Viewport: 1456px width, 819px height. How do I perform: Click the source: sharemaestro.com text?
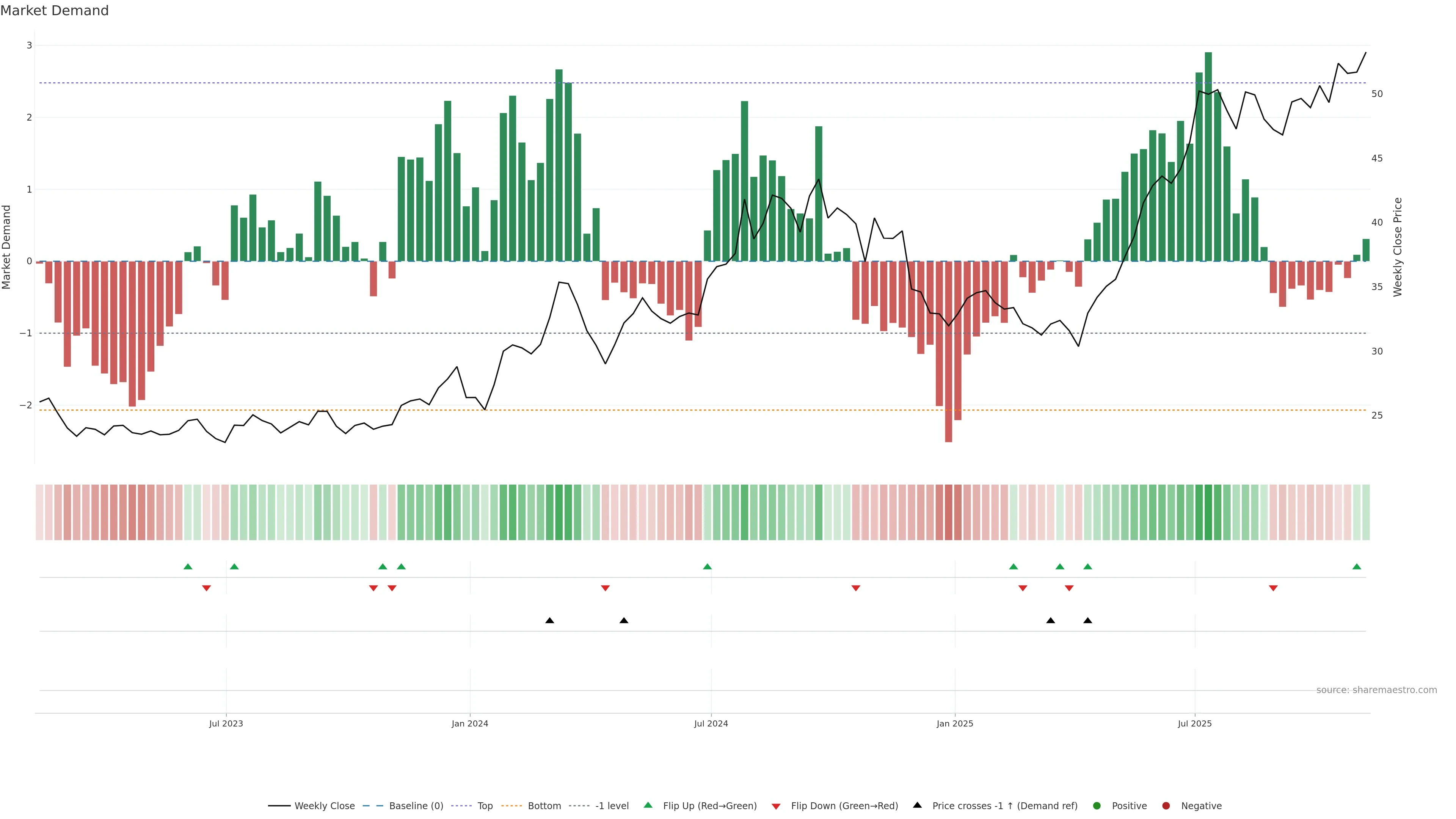click(1376, 690)
